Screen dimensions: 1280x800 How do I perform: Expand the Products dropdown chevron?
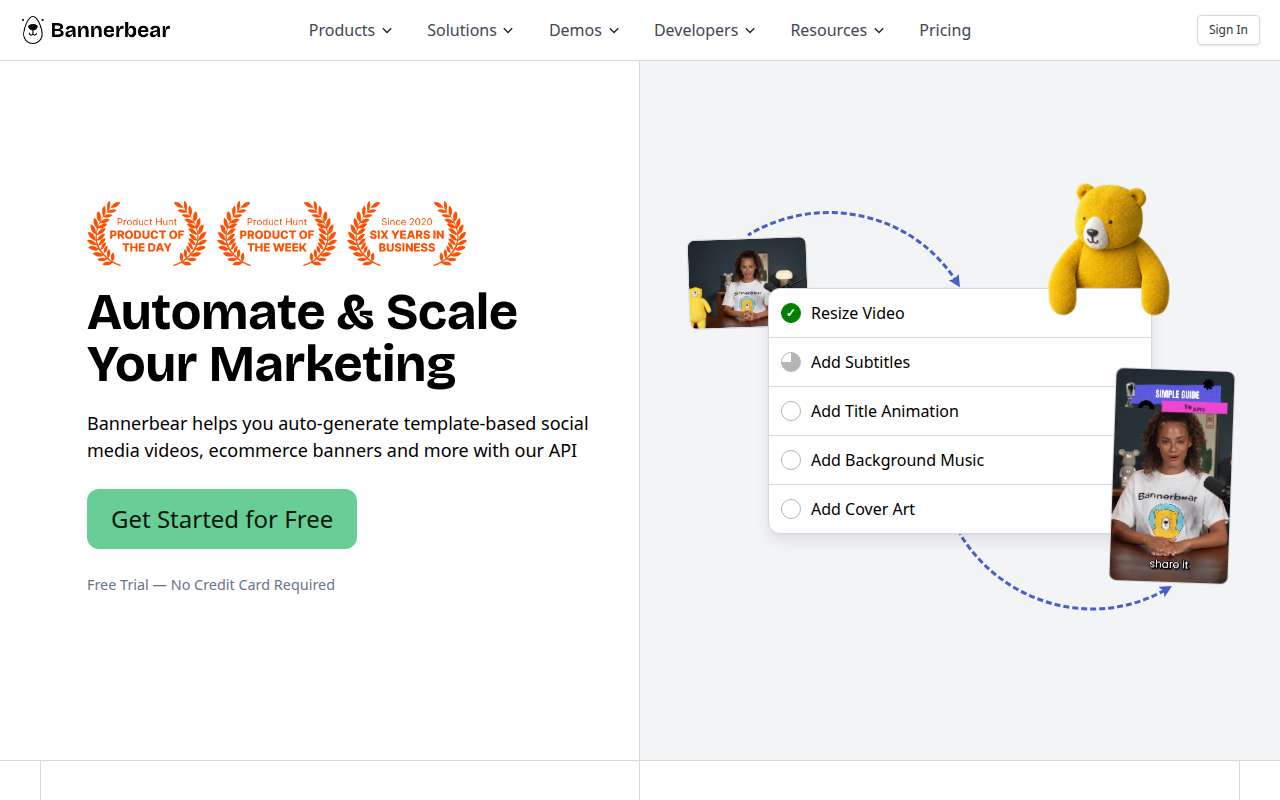tap(387, 31)
